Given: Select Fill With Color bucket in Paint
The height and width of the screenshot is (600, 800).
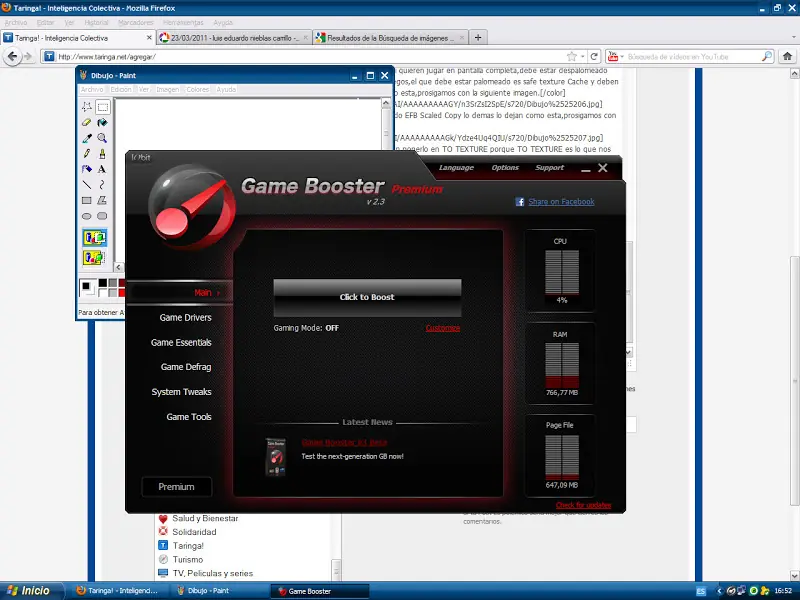Looking at the screenshot, I should tap(103, 122).
